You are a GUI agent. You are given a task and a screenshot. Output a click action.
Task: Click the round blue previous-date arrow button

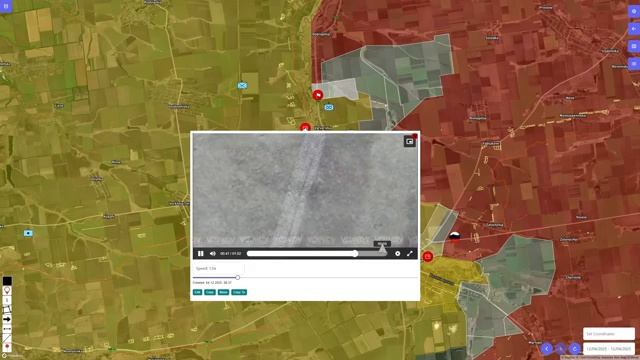coord(547,349)
